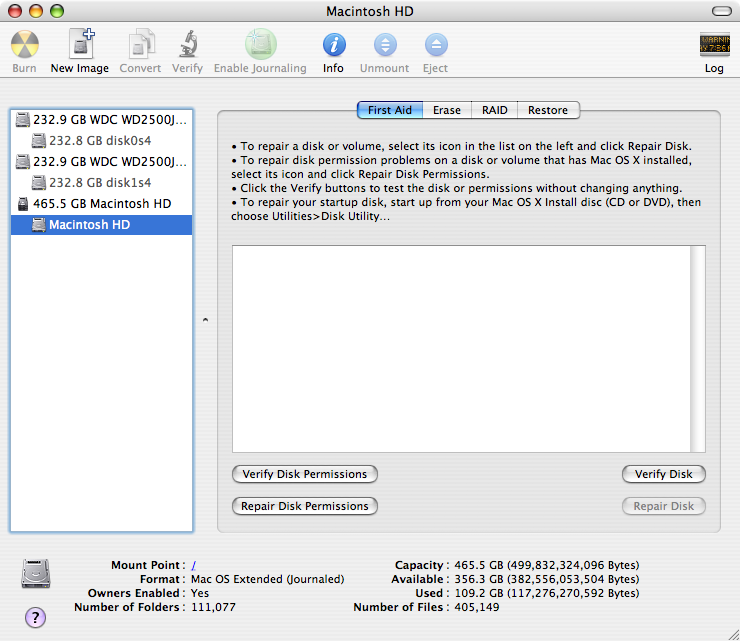Switch to the First Aid tab
The width and height of the screenshot is (740, 641).
(390, 110)
